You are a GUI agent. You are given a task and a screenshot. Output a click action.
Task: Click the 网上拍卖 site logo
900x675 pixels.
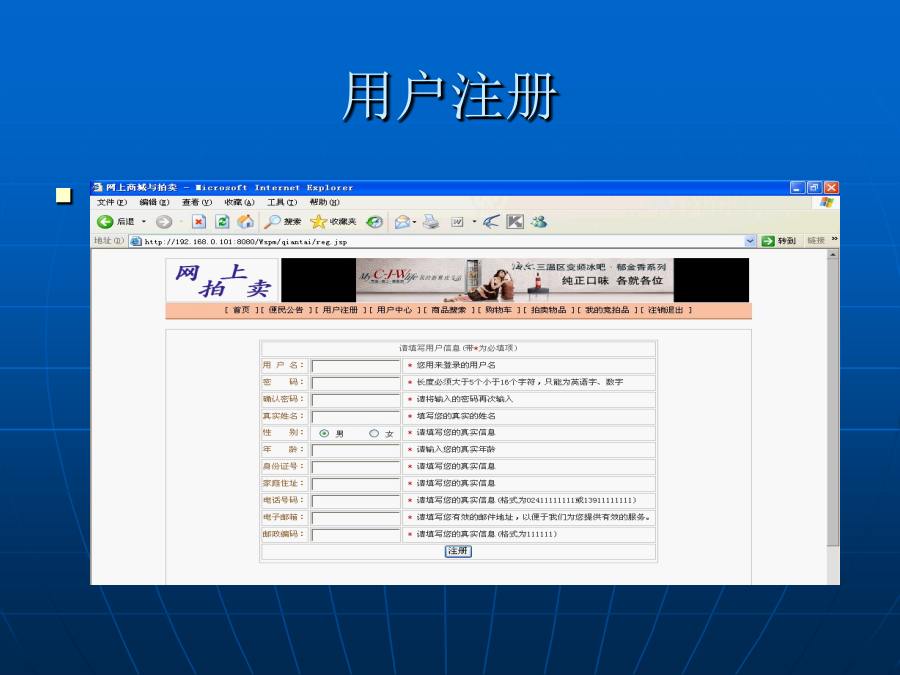[222, 280]
